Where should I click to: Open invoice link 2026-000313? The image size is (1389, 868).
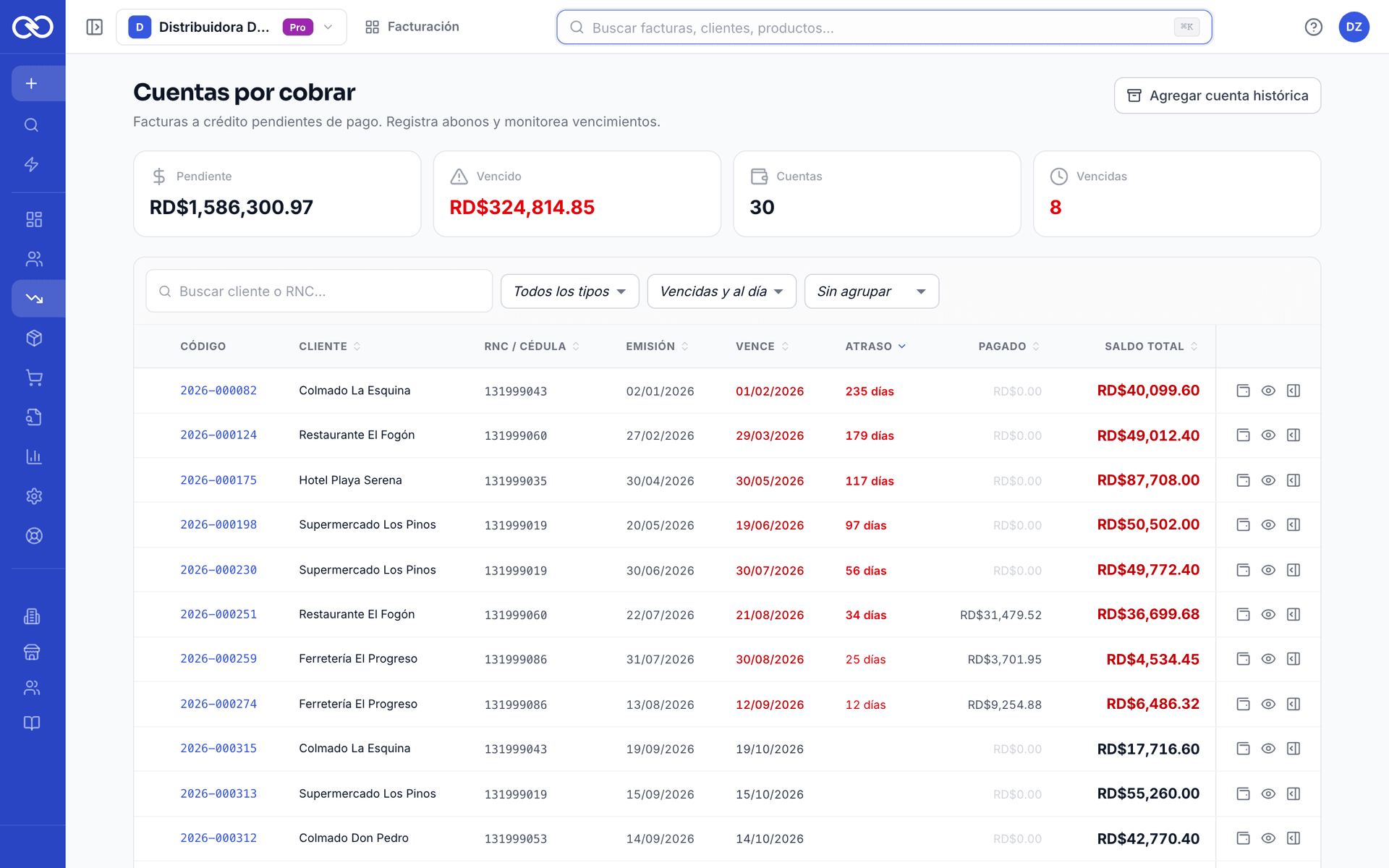point(218,793)
